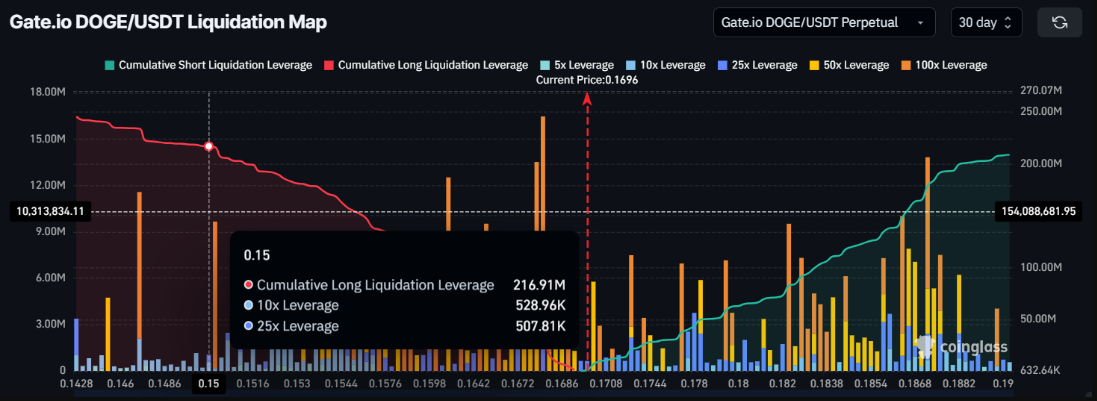This screenshot has width=1097, height=401.
Task: Click the refresh chart icon button
Action: point(1059,22)
